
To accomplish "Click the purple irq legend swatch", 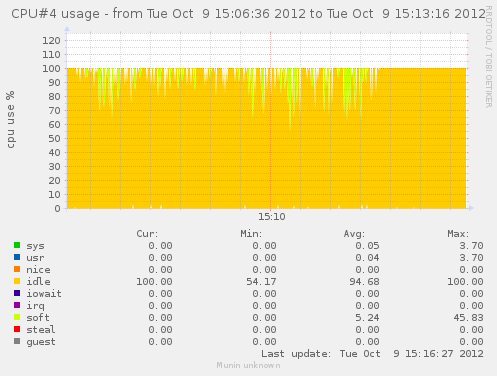I will pos(17,305).
